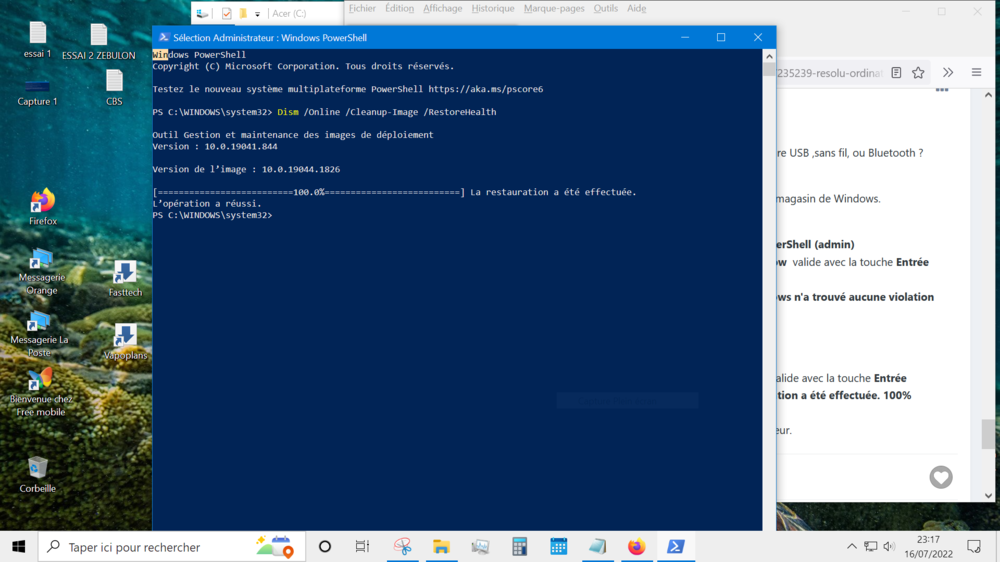The image size is (1000, 562).
Task: Bookmark the page with the star icon
Action: [918, 73]
